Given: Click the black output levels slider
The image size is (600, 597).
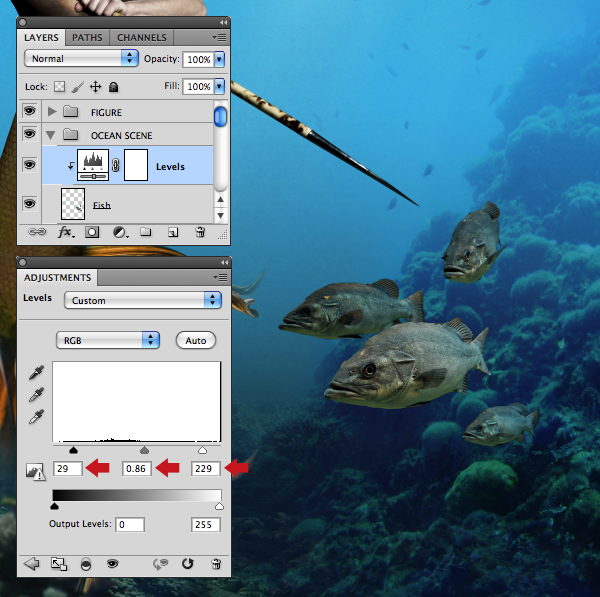Looking at the screenshot, I should click(54, 507).
